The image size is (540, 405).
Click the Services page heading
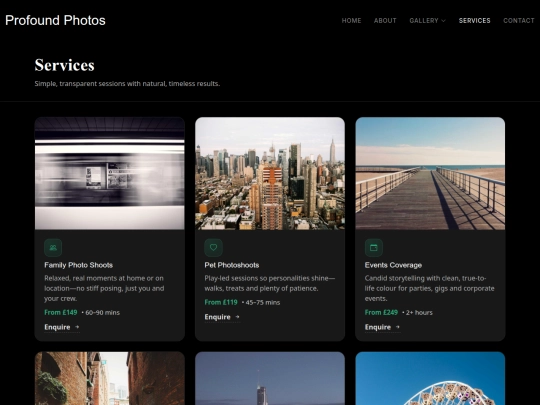tap(64, 65)
